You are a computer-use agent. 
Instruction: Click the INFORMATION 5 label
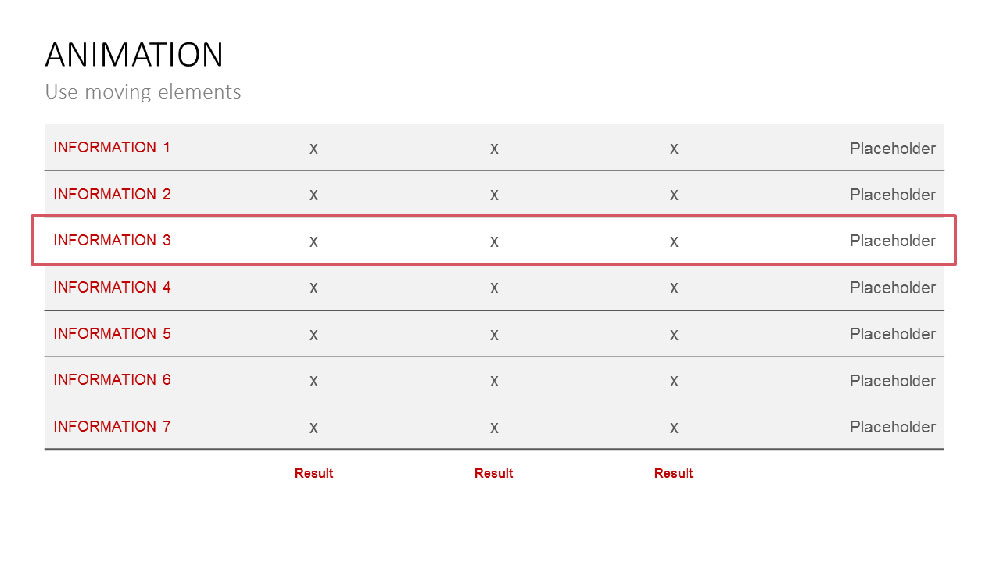(112, 333)
